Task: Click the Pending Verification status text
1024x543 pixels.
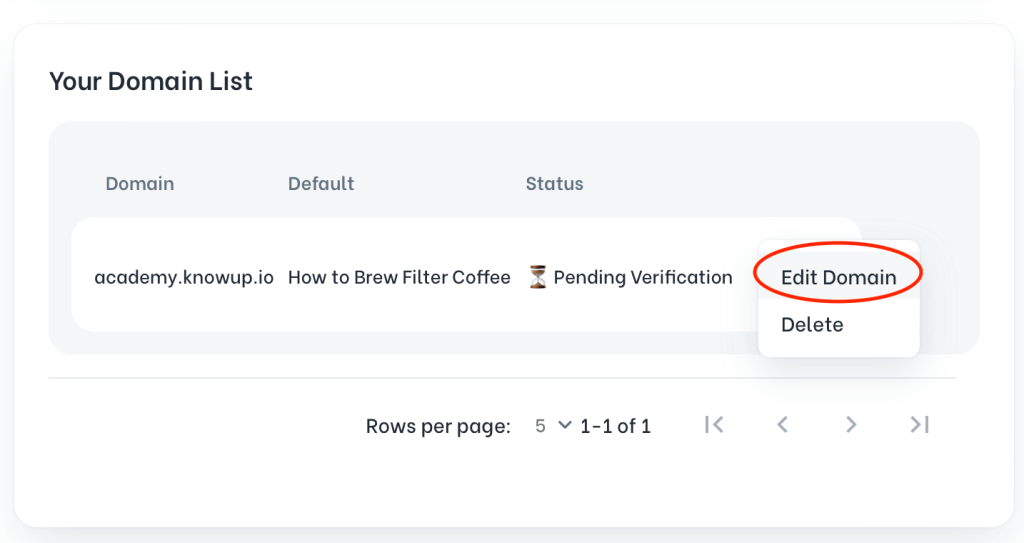Action: pyautogui.click(x=643, y=277)
